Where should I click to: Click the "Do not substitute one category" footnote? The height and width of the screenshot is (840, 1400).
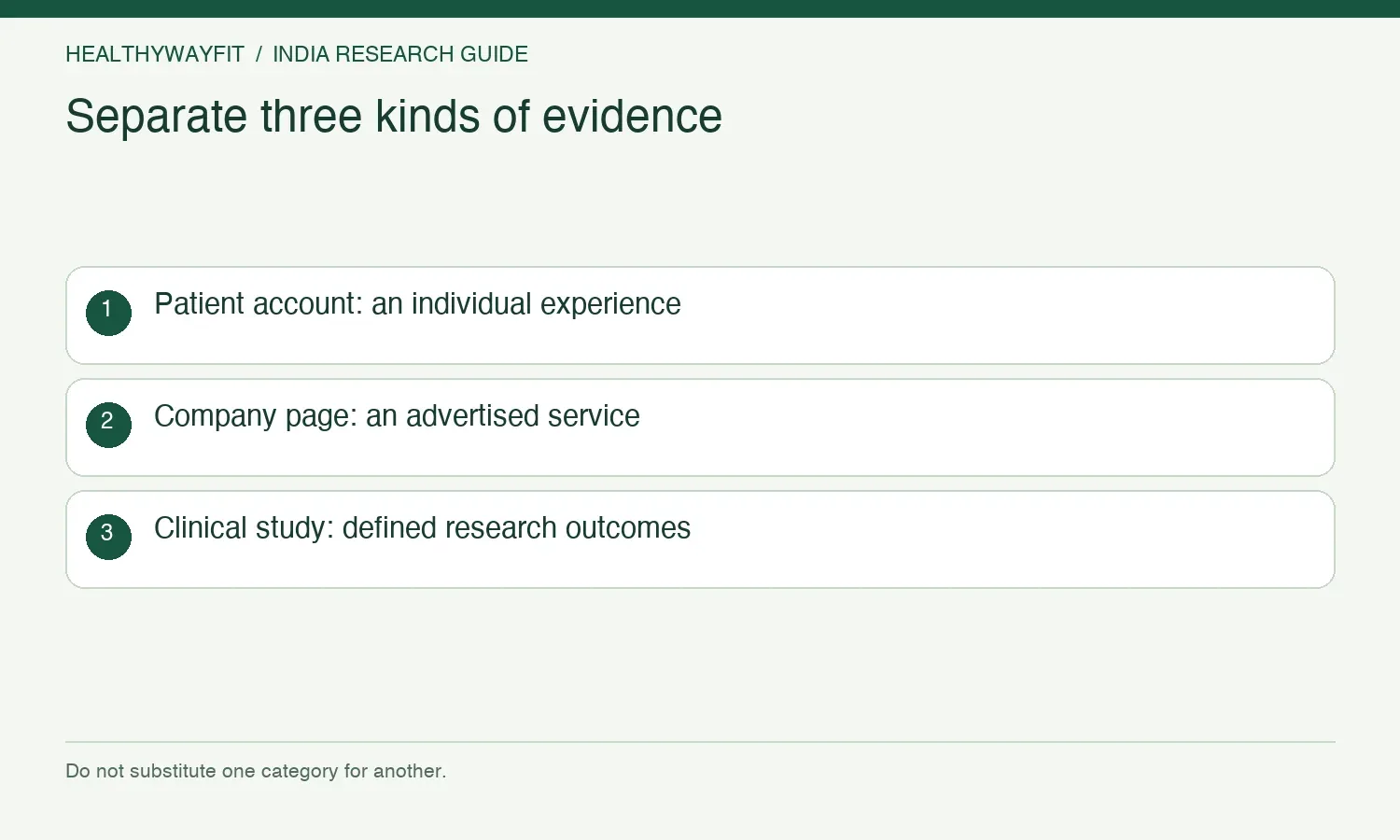pos(256,771)
